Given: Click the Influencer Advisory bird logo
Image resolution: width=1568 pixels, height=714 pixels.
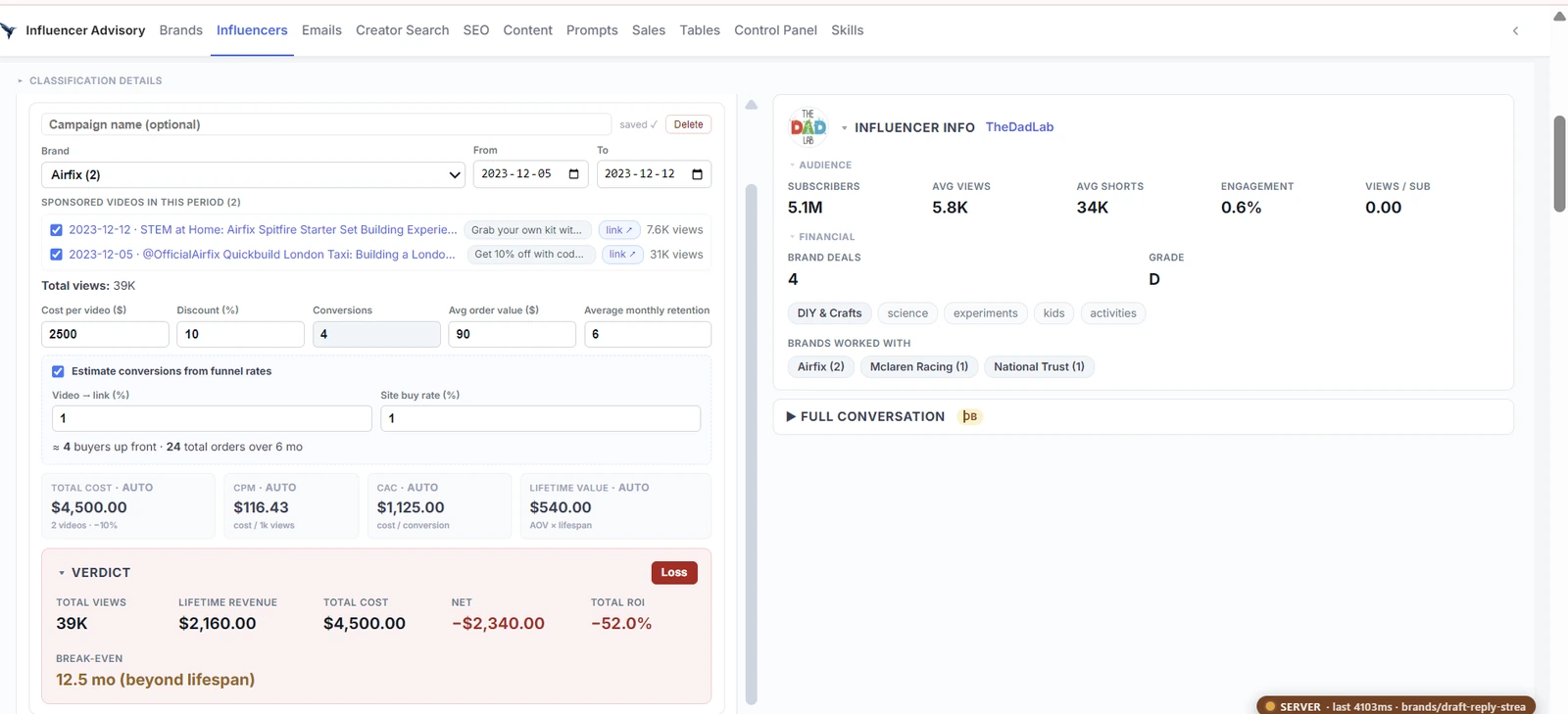Looking at the screenshot, I should [x=8, y=31].
